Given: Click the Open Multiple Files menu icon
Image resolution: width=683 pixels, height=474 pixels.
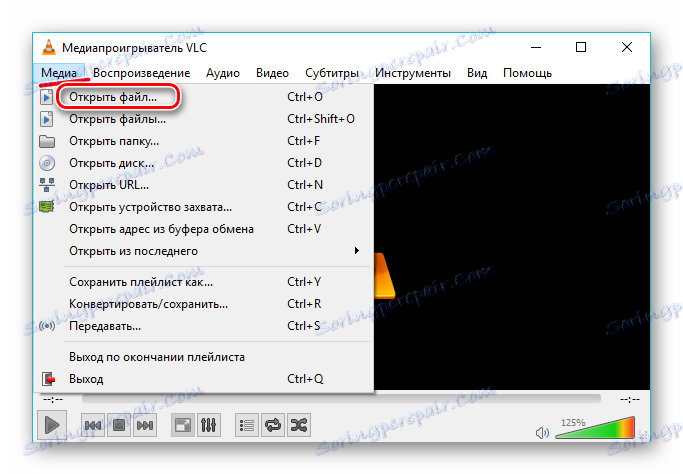Looking at the screenshot, I should 47,119.
